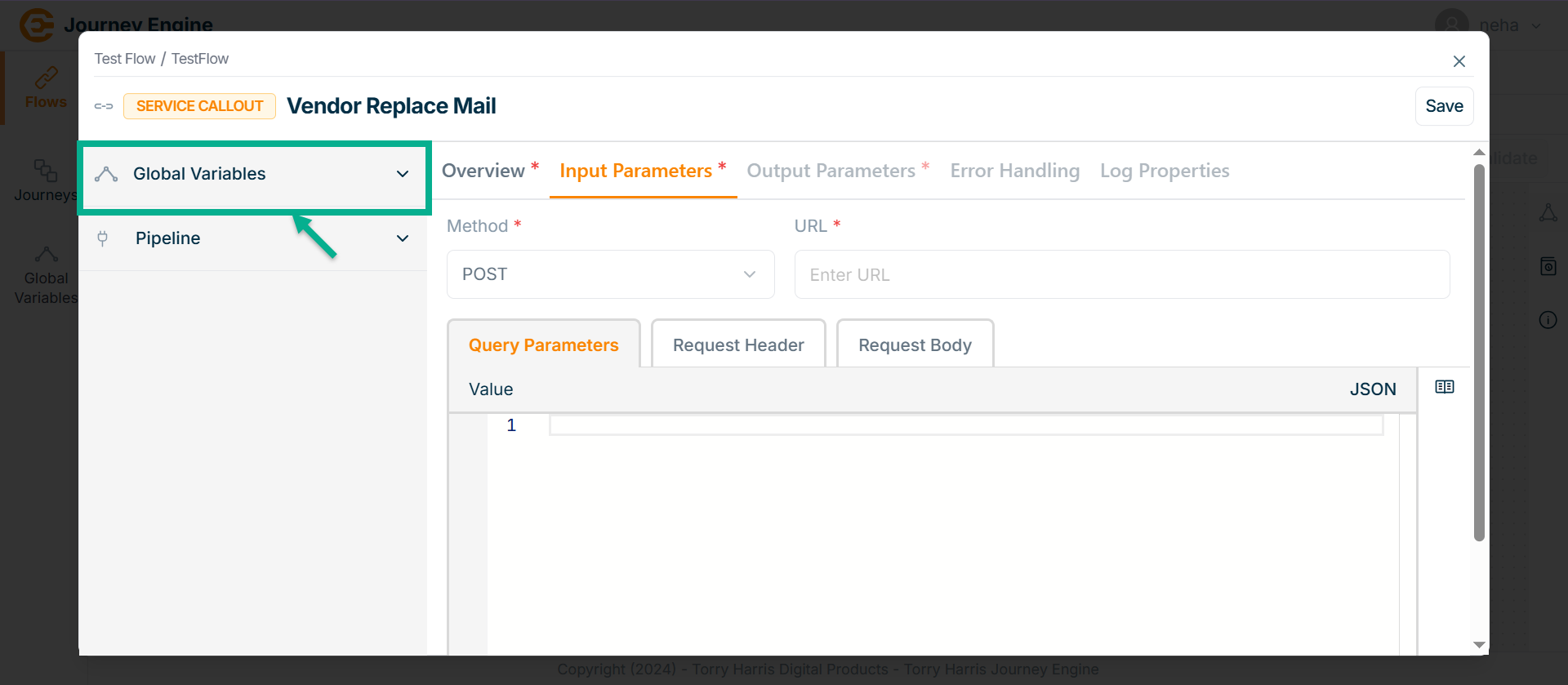The height and width of the screenshot is (685, 1568).
Task: Switch to the Overview tab
Action: point(483,171)
